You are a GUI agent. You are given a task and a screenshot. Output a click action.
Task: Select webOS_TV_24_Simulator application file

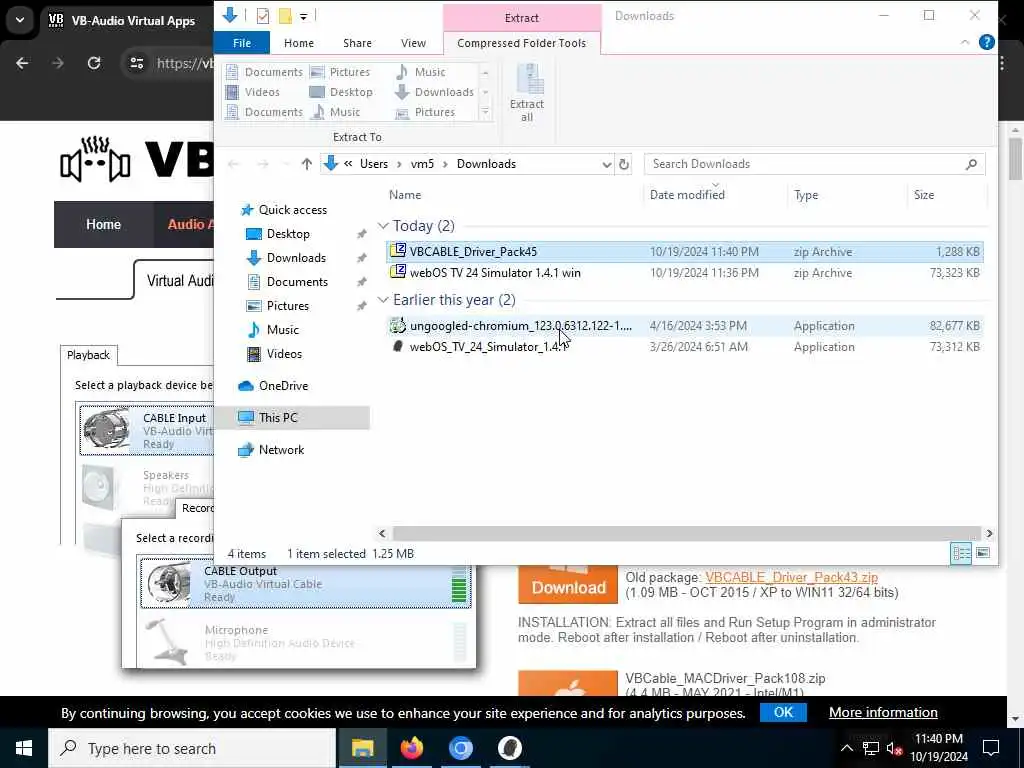click(x=684, y=347)
